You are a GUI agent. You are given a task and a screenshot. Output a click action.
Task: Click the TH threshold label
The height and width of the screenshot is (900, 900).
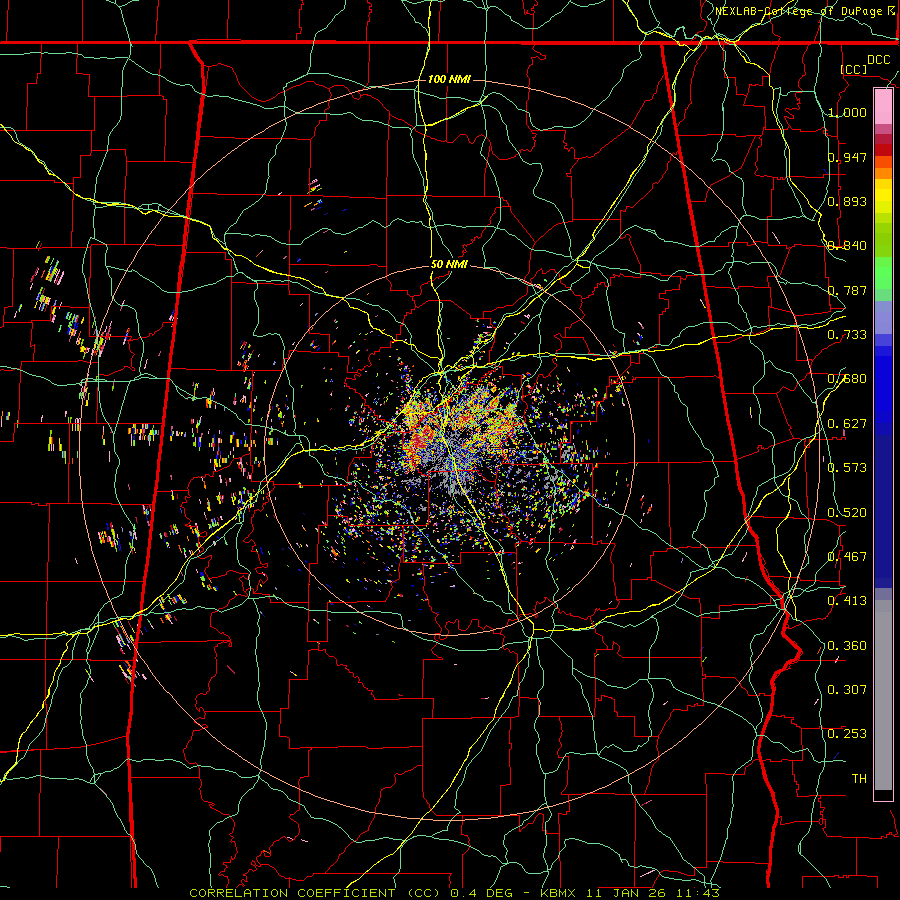[859, 779]
